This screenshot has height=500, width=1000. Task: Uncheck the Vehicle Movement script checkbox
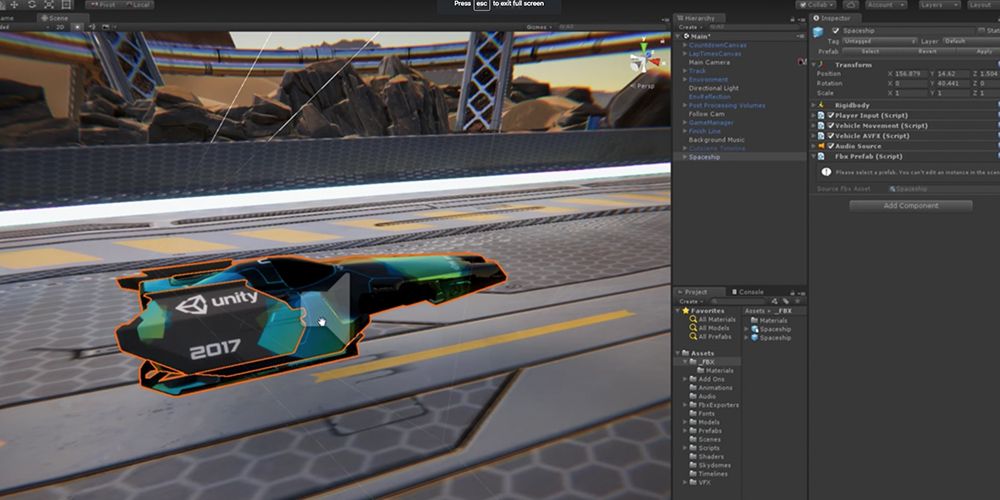pos(831,126)
